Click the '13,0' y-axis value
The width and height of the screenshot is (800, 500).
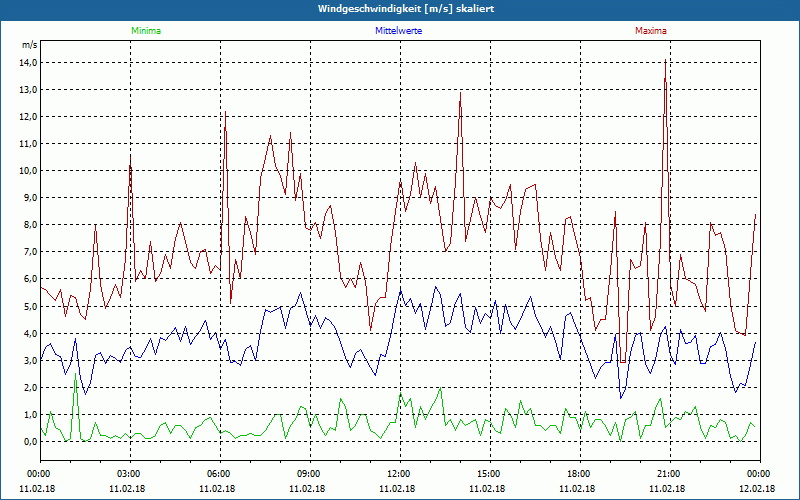coord(28,90)
